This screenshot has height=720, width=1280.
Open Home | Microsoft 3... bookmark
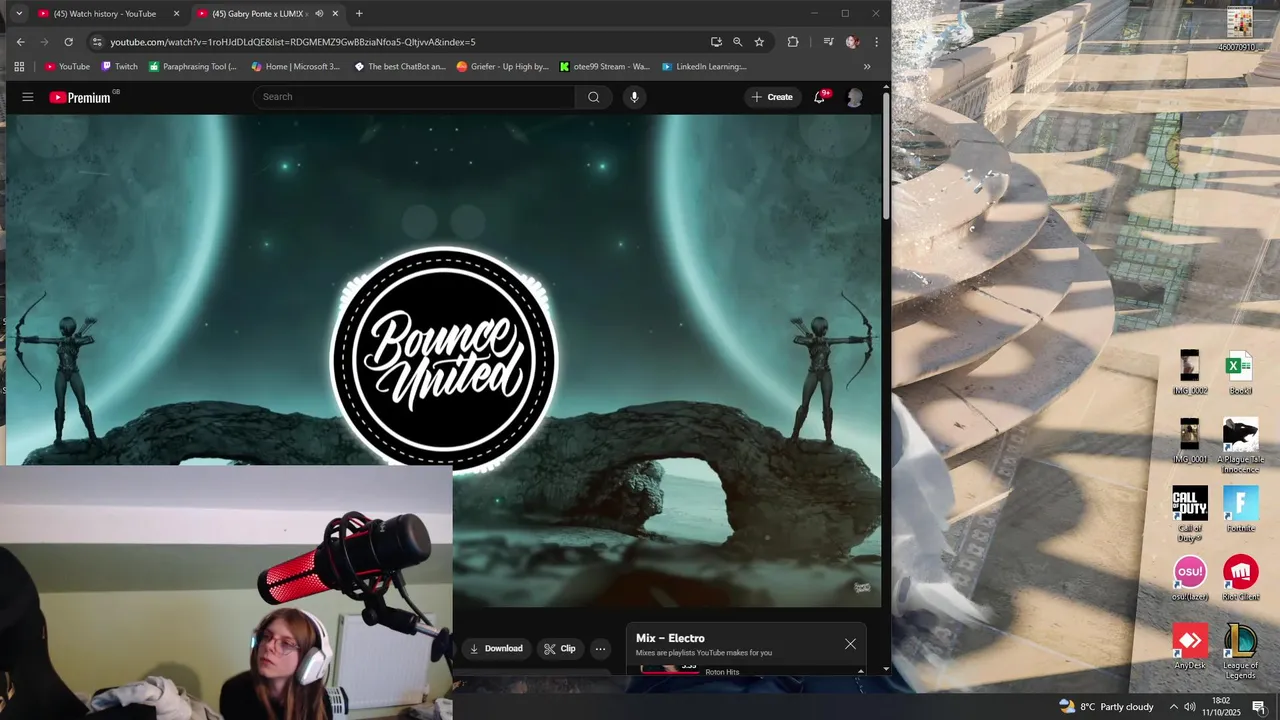pyautogui.click(x=296, y=67)
